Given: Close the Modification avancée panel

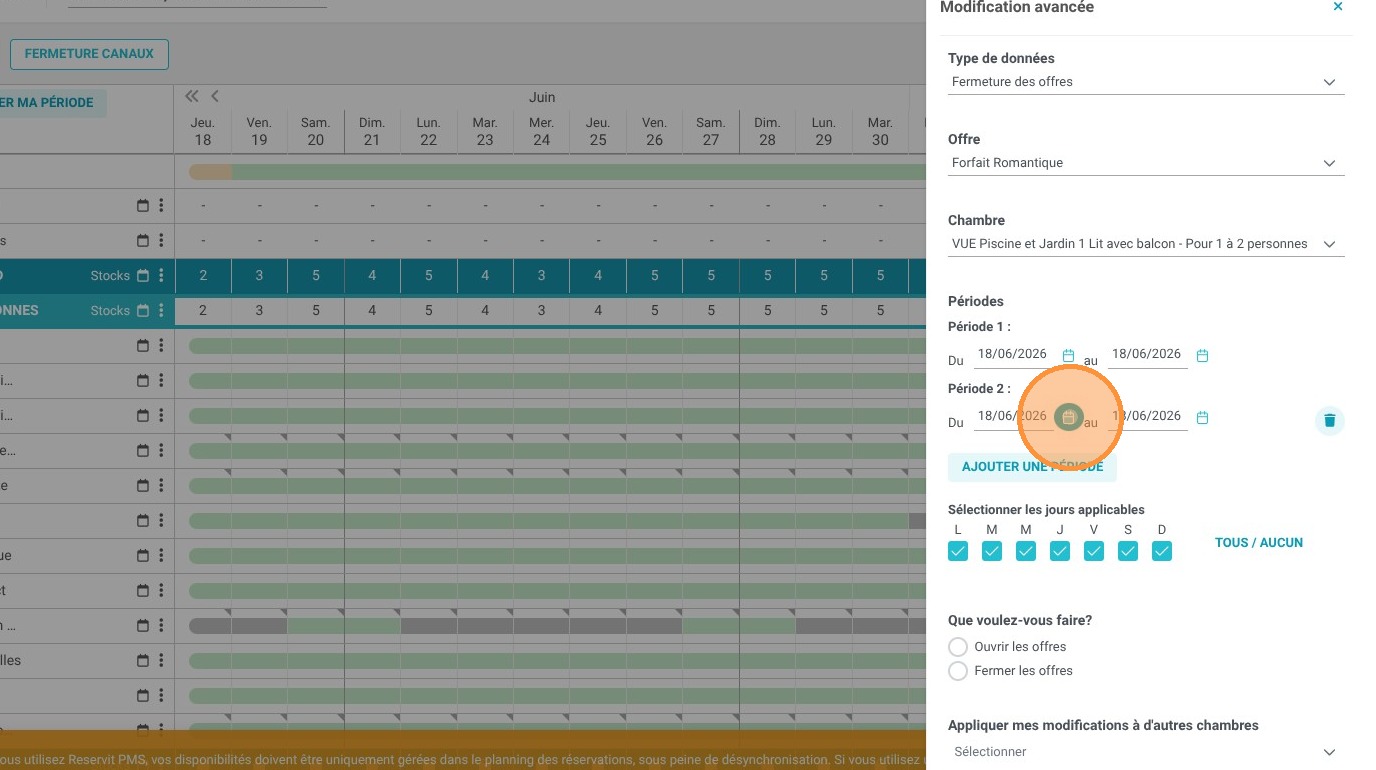Looking at the screenshot, I should 1338,7.
